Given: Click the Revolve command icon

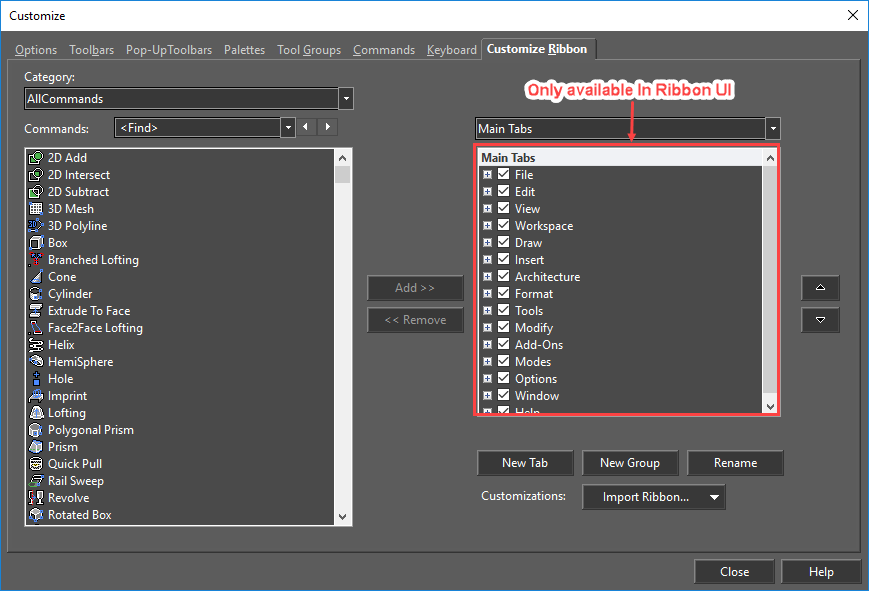Looking at the screenshot, I should (36, 498).
